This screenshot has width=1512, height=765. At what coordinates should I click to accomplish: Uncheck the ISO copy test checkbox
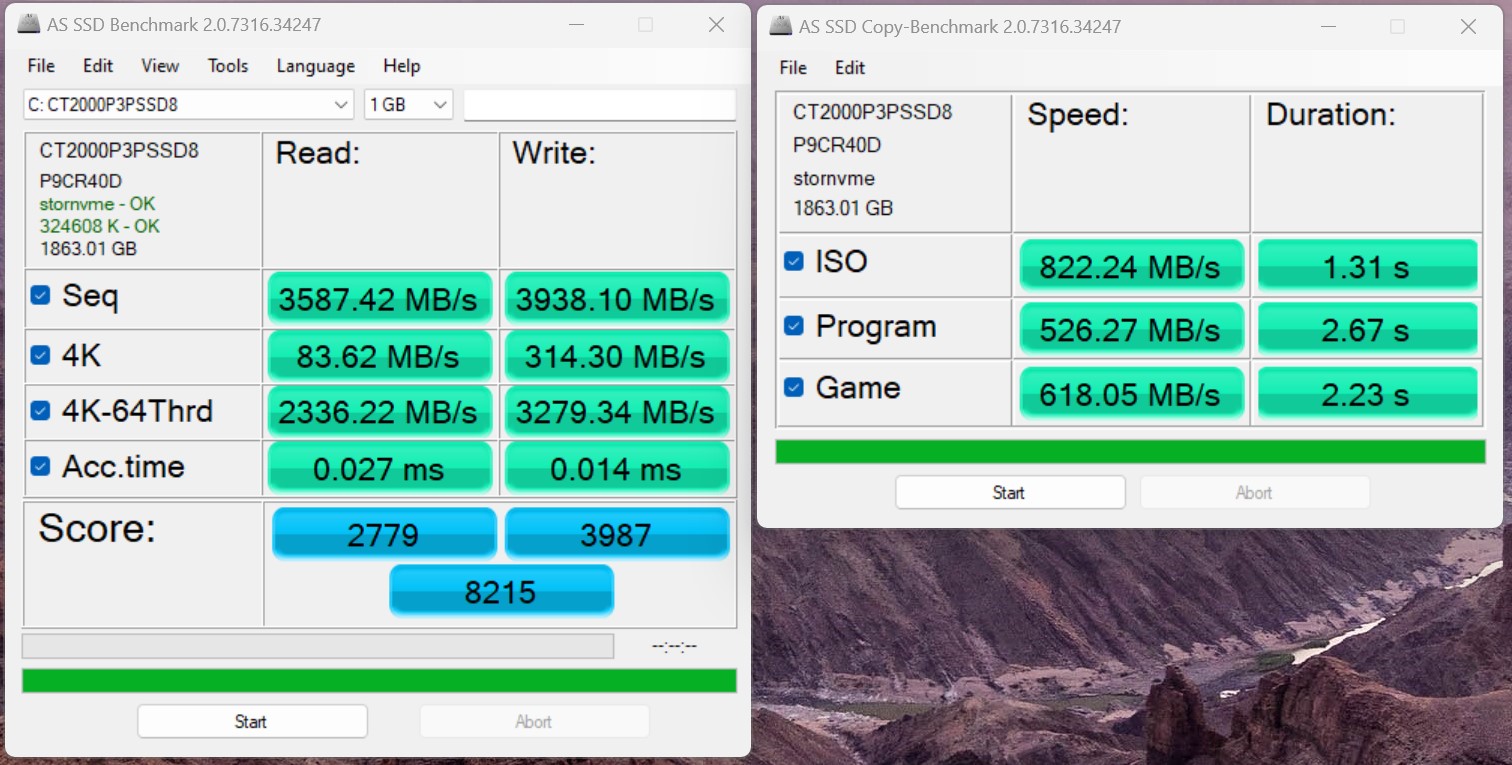(x=794, y=261)
